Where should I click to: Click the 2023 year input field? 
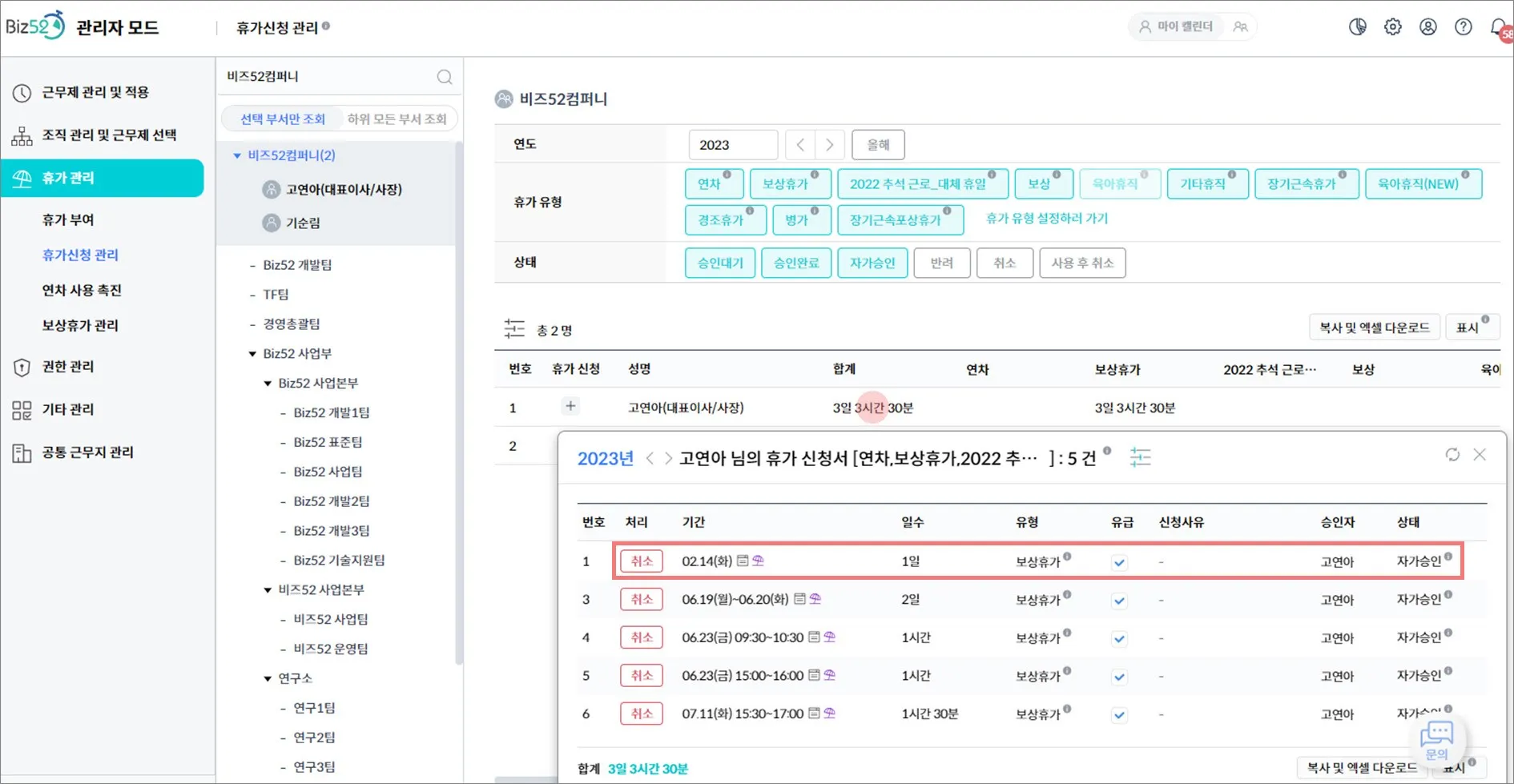tap(733, 145)
